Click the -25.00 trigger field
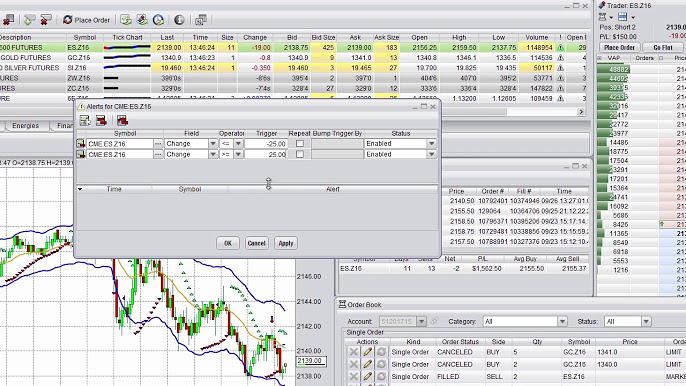The image size is (686, 386). tap(266, 144)
